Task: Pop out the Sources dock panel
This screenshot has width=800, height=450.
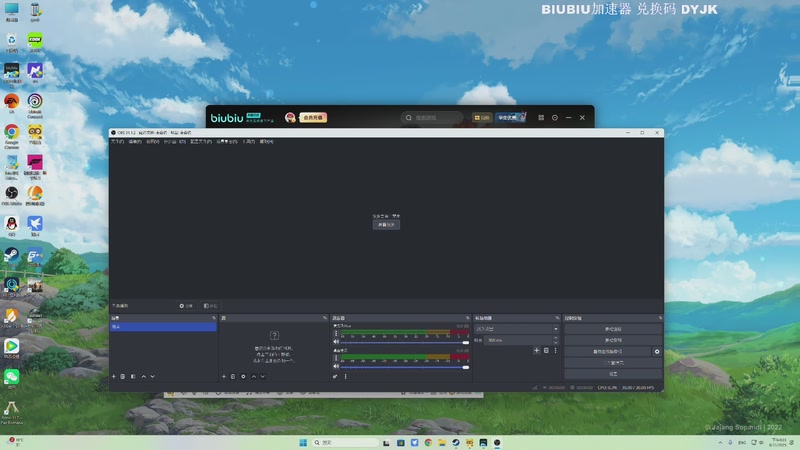Action: [325, 318]
